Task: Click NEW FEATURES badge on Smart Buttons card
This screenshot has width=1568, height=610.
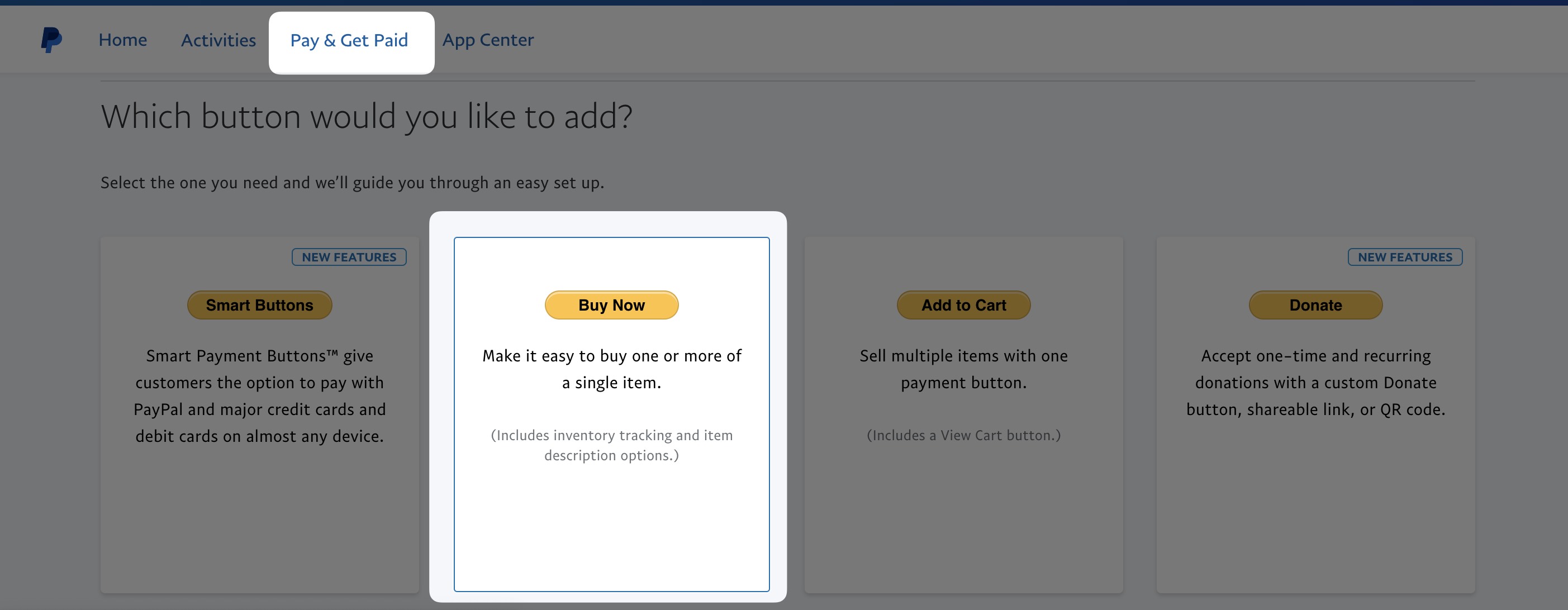Action: point(349,257)
